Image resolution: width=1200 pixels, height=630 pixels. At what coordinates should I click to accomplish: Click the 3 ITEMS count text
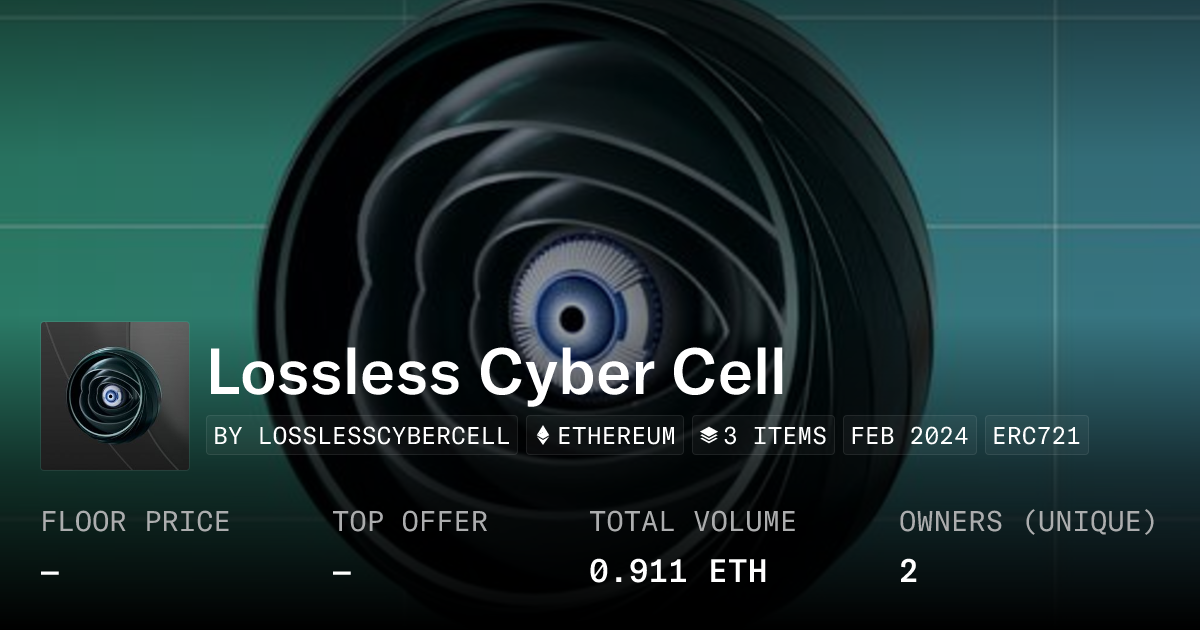776,436
